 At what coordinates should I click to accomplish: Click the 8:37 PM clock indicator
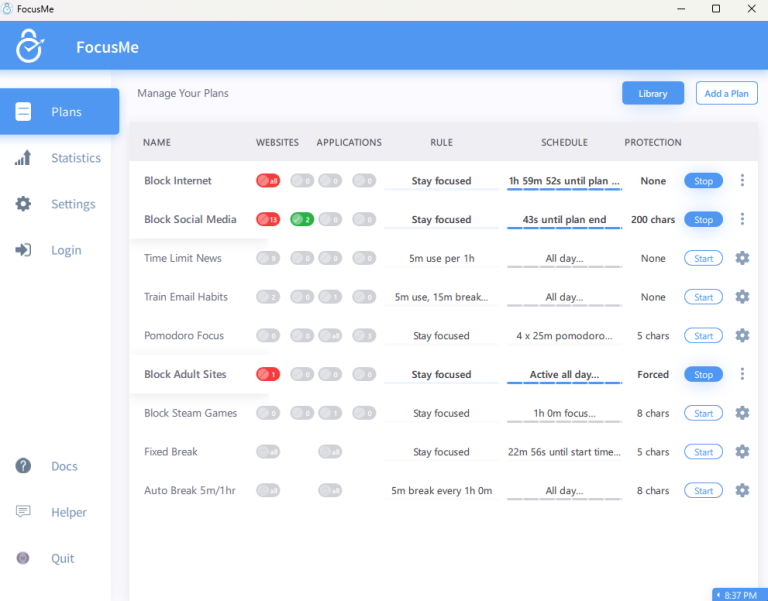tap(740, 595)
